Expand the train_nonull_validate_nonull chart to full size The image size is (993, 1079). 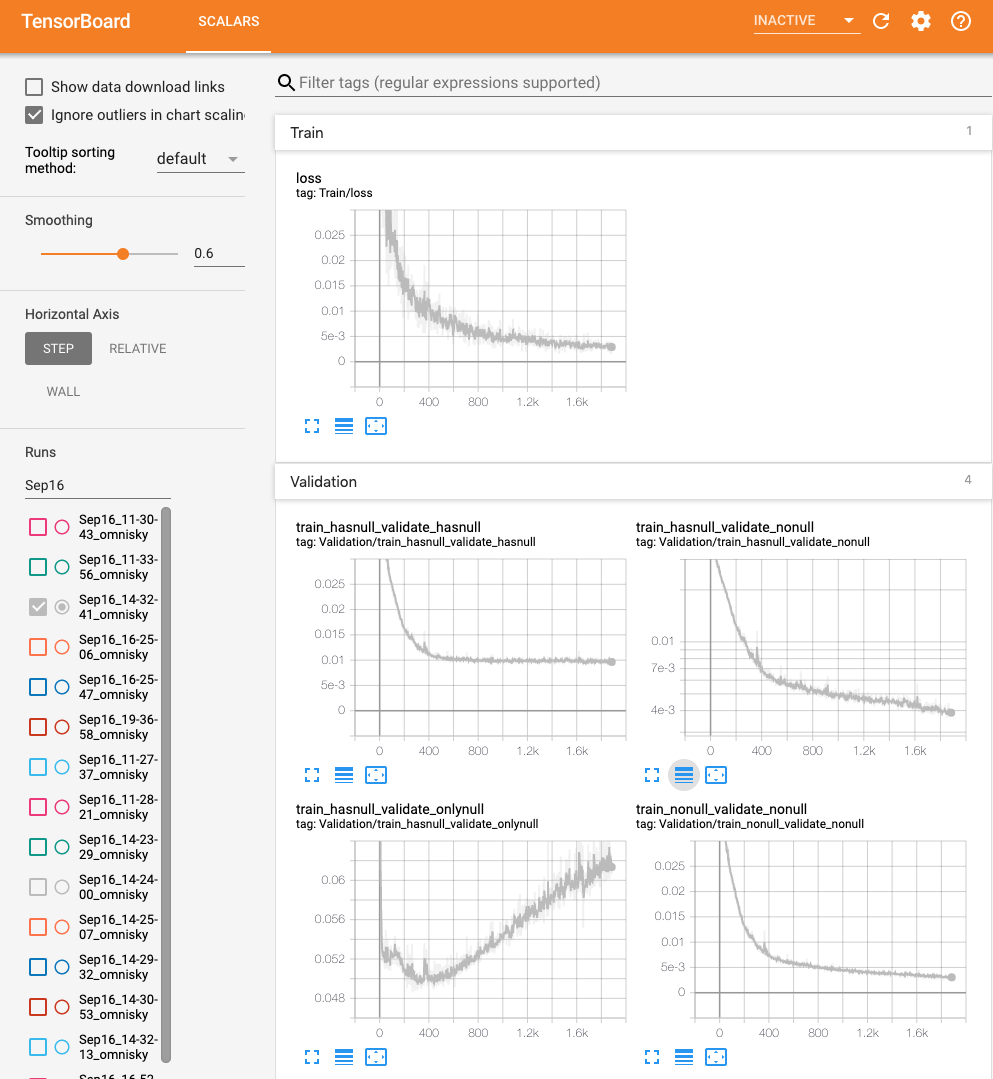coord(652,1057)
